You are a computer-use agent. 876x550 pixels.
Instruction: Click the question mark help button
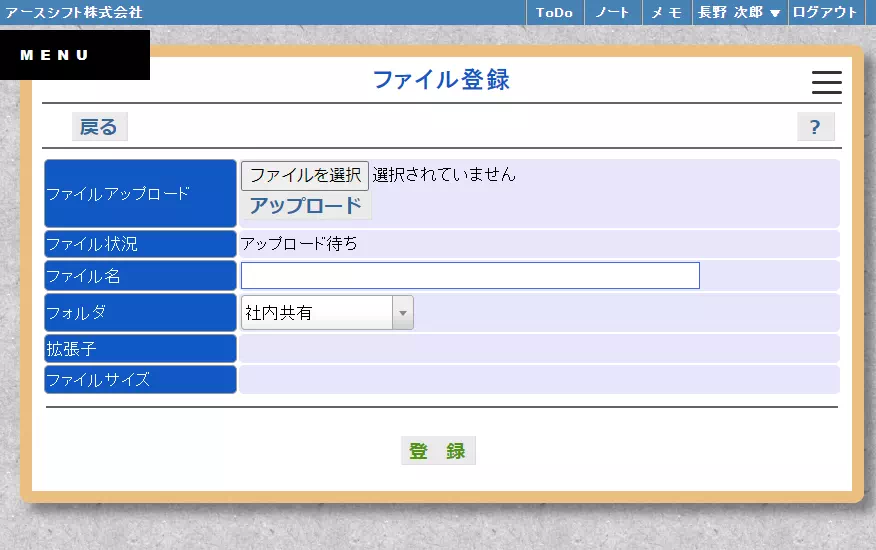[x=816, y=127]
